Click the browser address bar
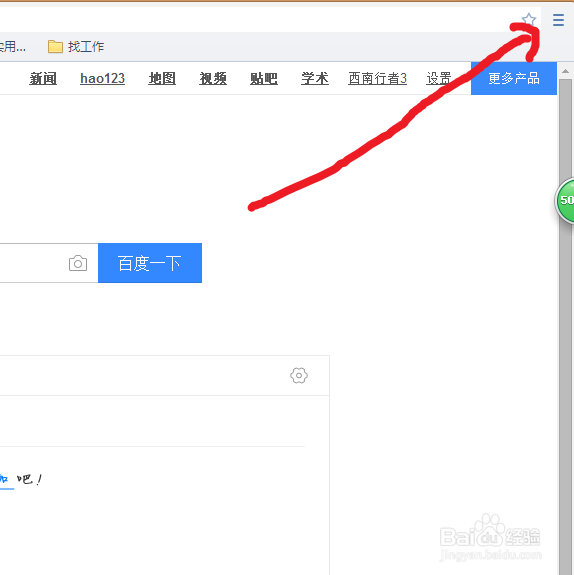574x575 pixels. tap(270, 19)
